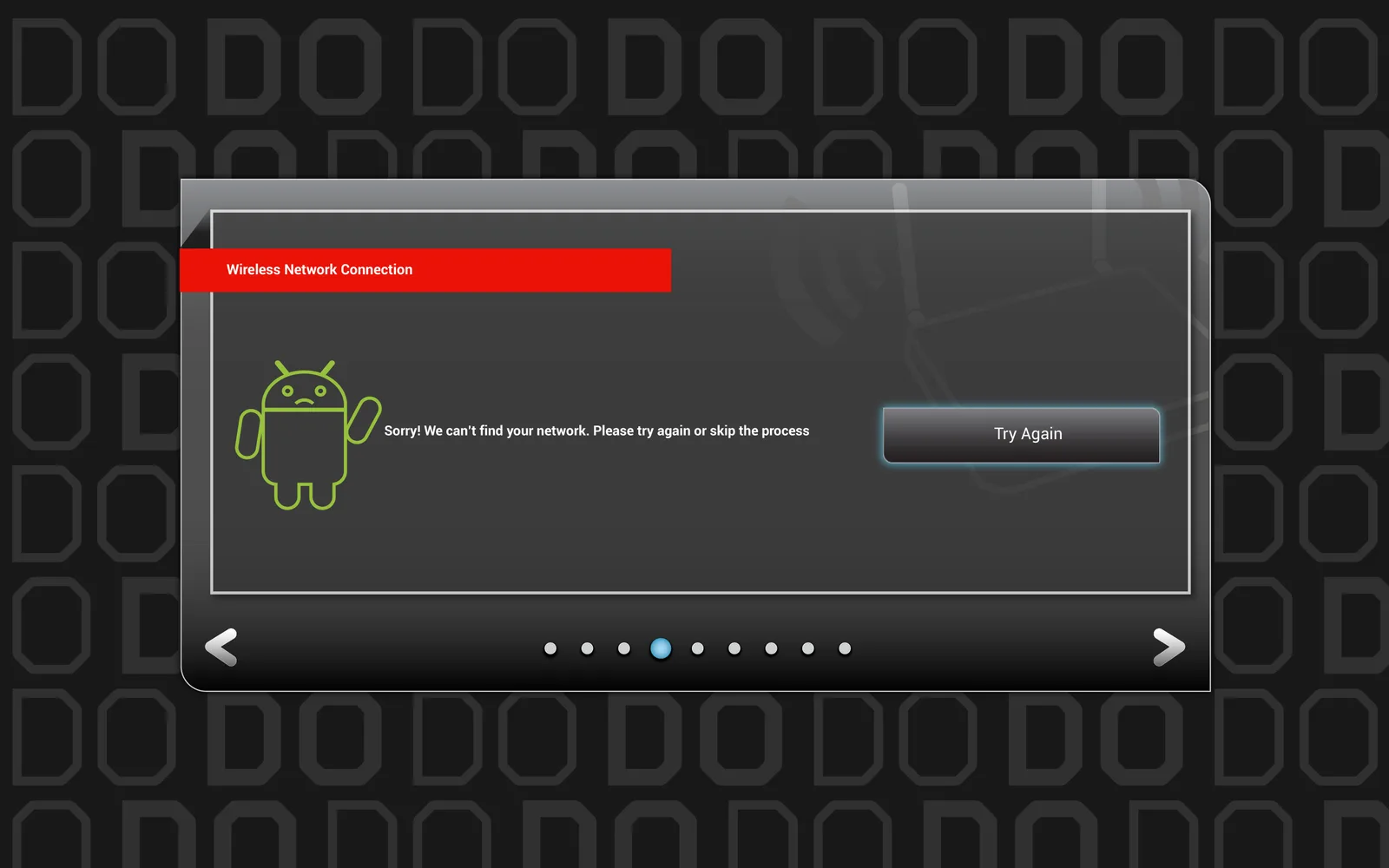Select the first page indicator dot
1389x868 pixels.
tap(550, 648)
